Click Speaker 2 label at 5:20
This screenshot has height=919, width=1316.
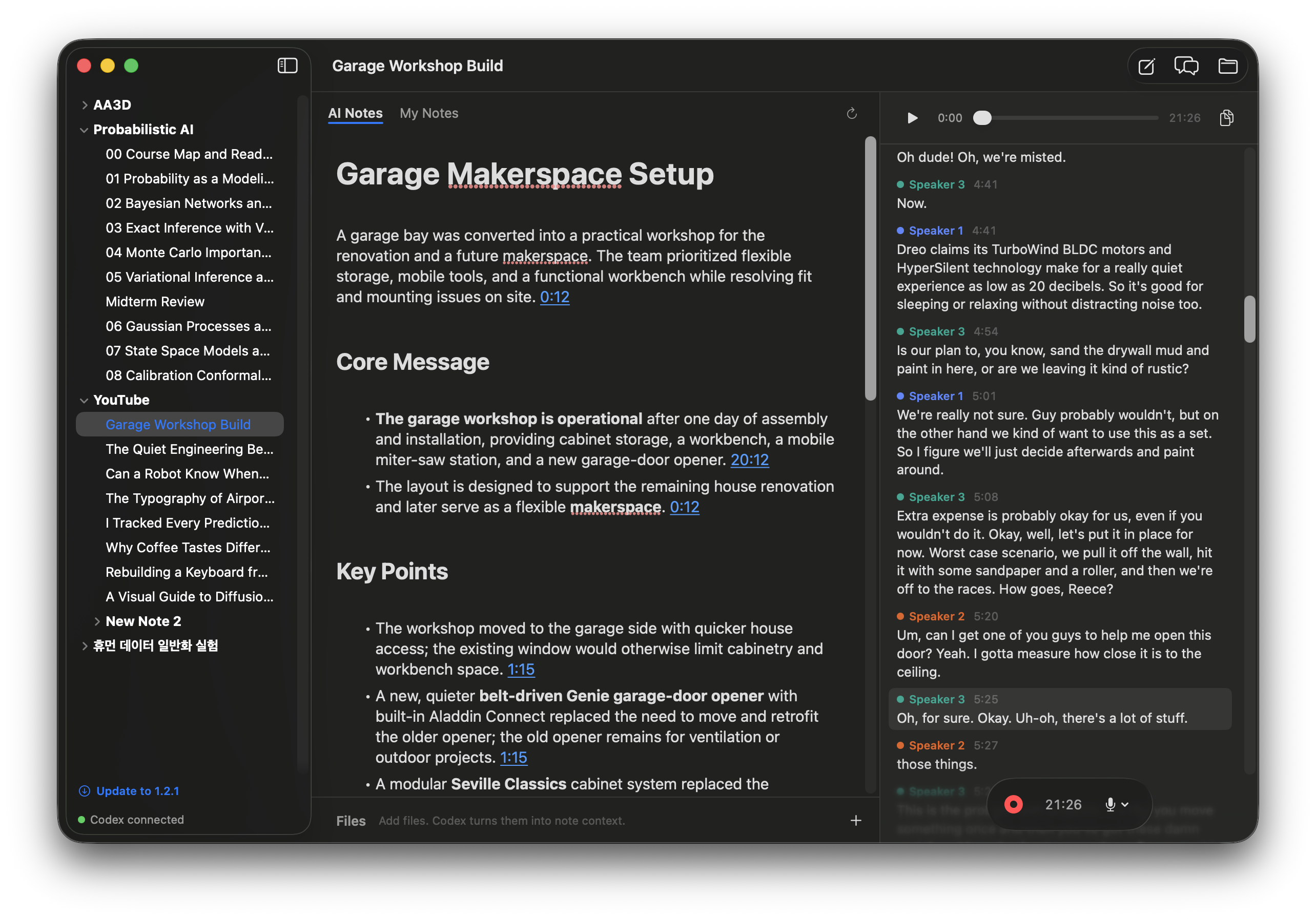pos(936,616)
